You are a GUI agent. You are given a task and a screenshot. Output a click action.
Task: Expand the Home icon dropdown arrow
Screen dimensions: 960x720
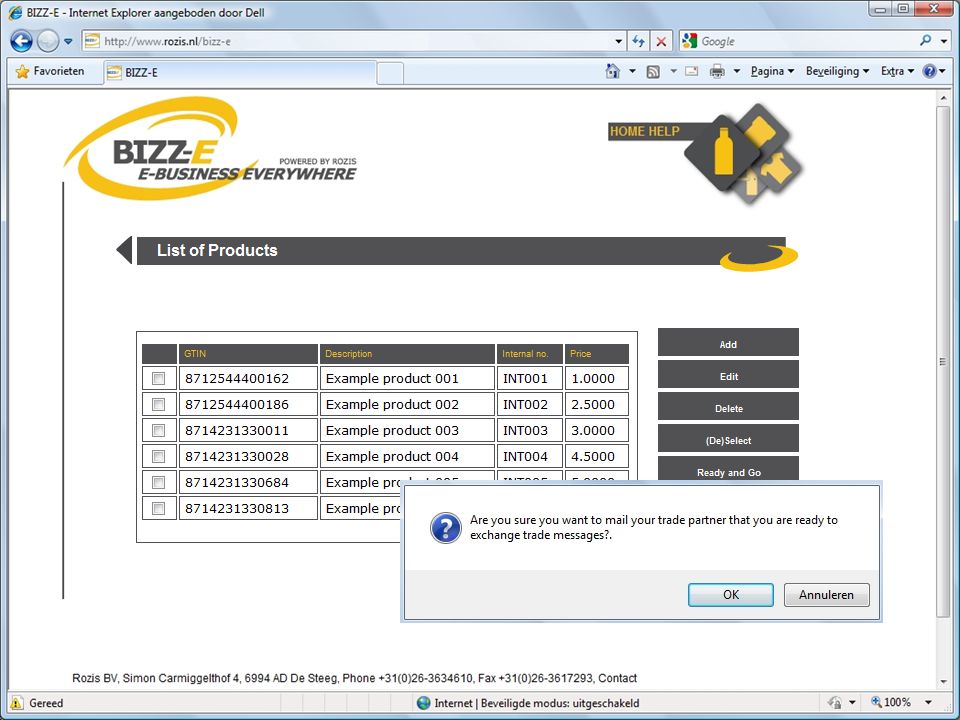coord(632,72)
